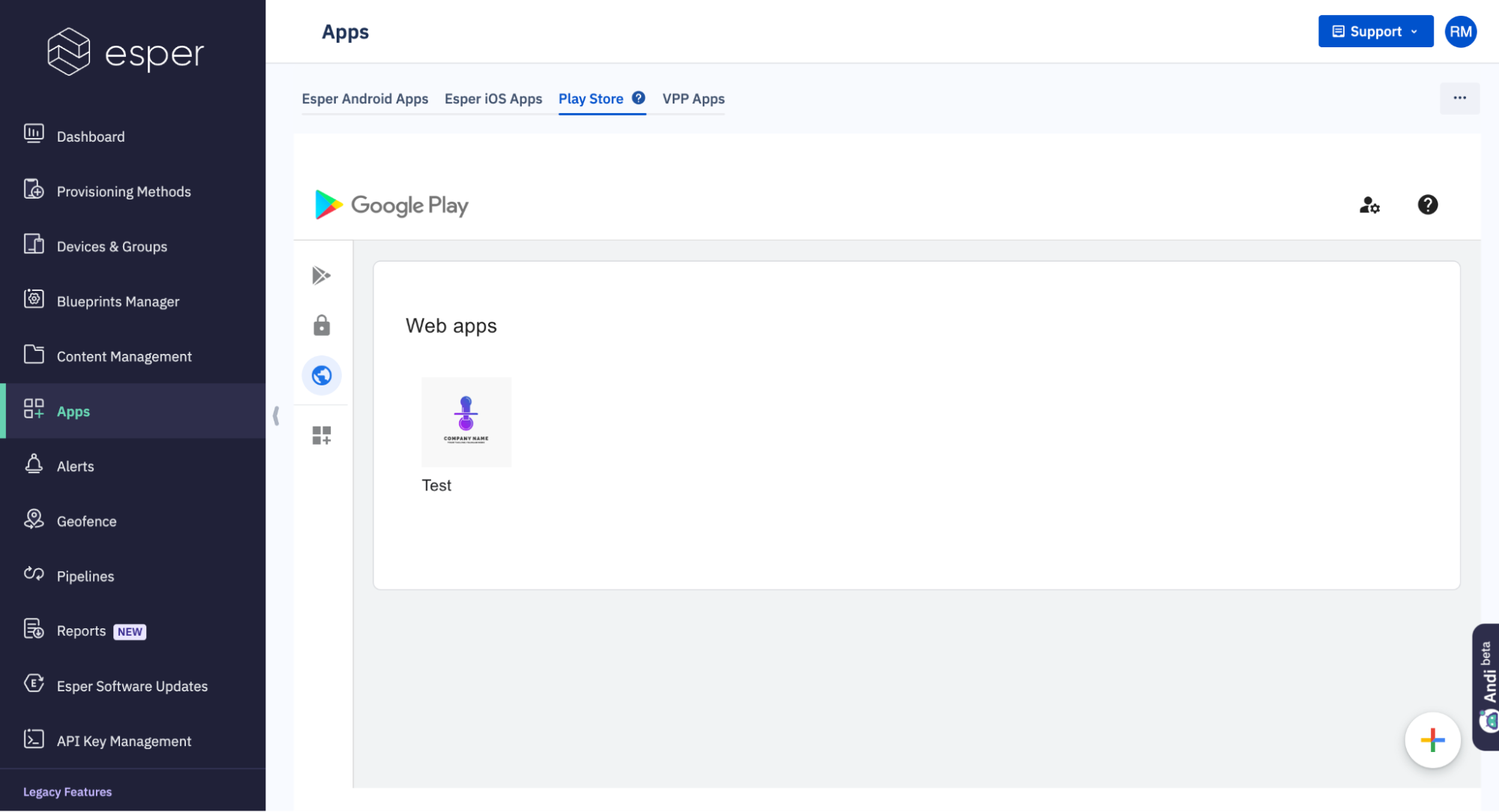
Task: Switch to the Esper Android Apps tab
Action: [x=364, y=99]
